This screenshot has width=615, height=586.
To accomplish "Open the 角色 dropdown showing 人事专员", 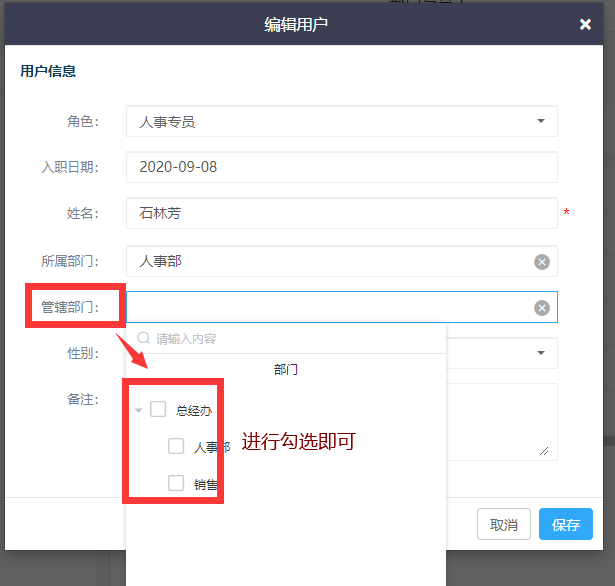I will pos(342,121).
